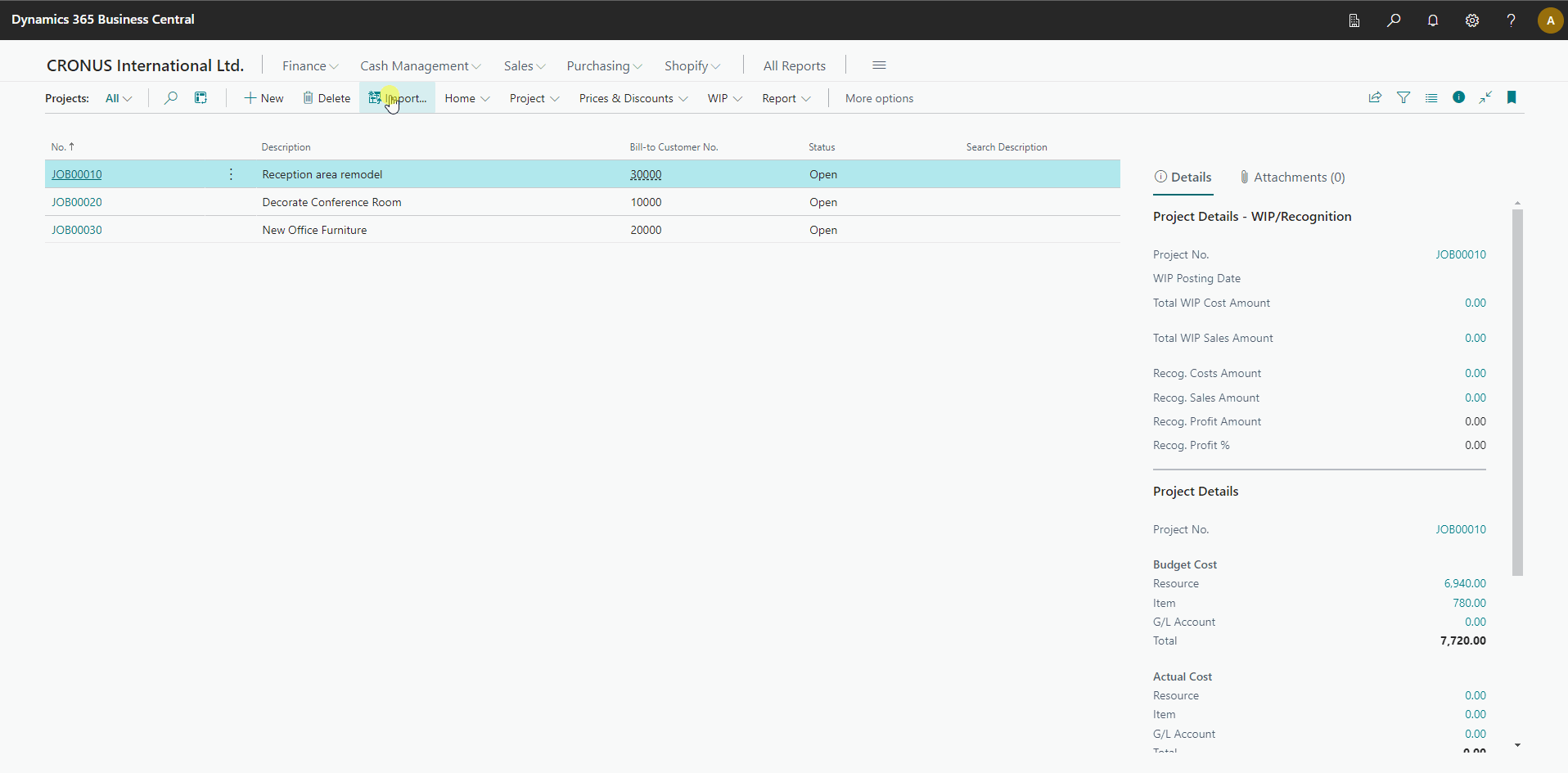Click the Status column header

point(822,147)
